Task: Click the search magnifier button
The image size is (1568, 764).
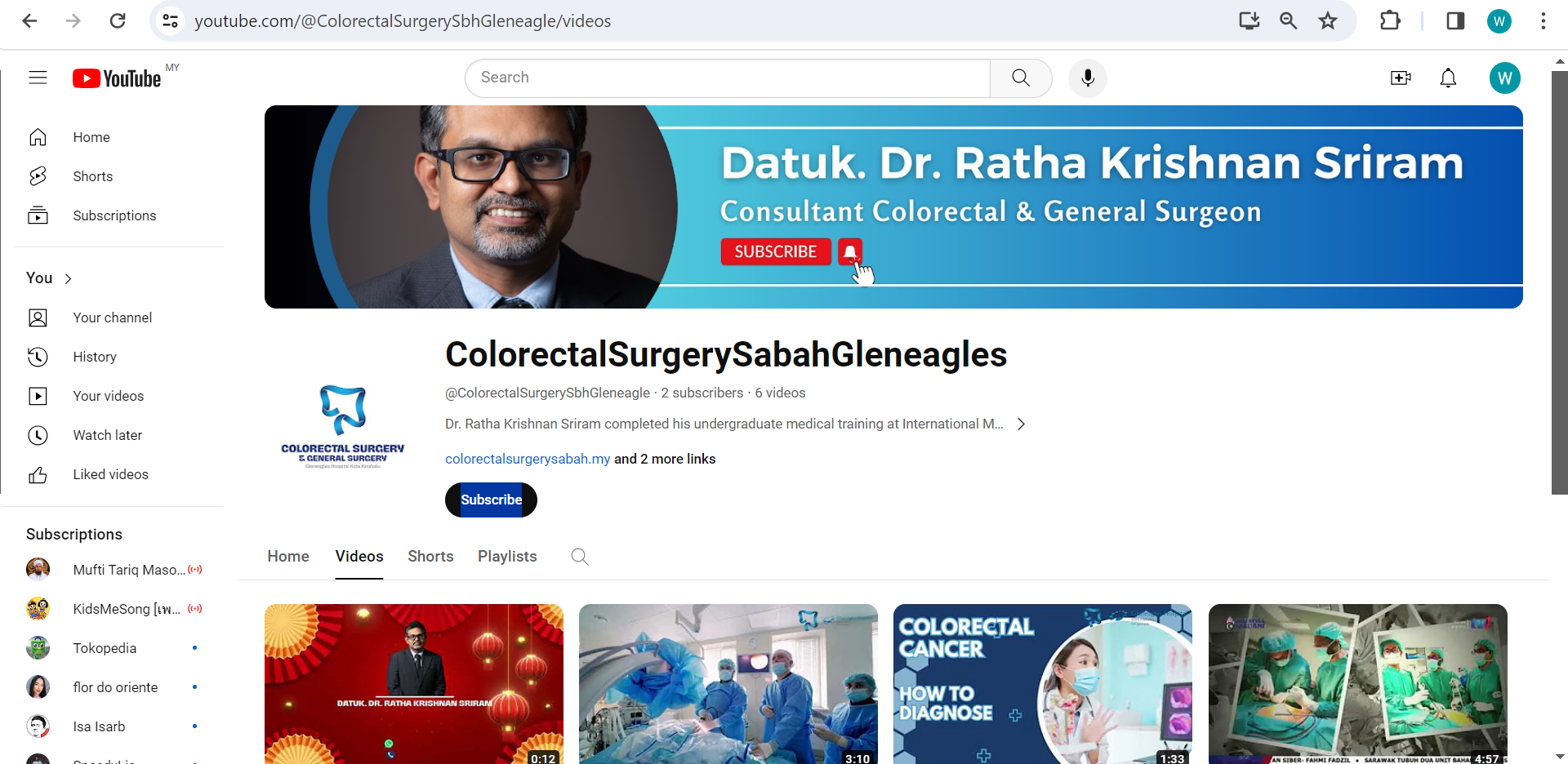Action: point(1021,78)
